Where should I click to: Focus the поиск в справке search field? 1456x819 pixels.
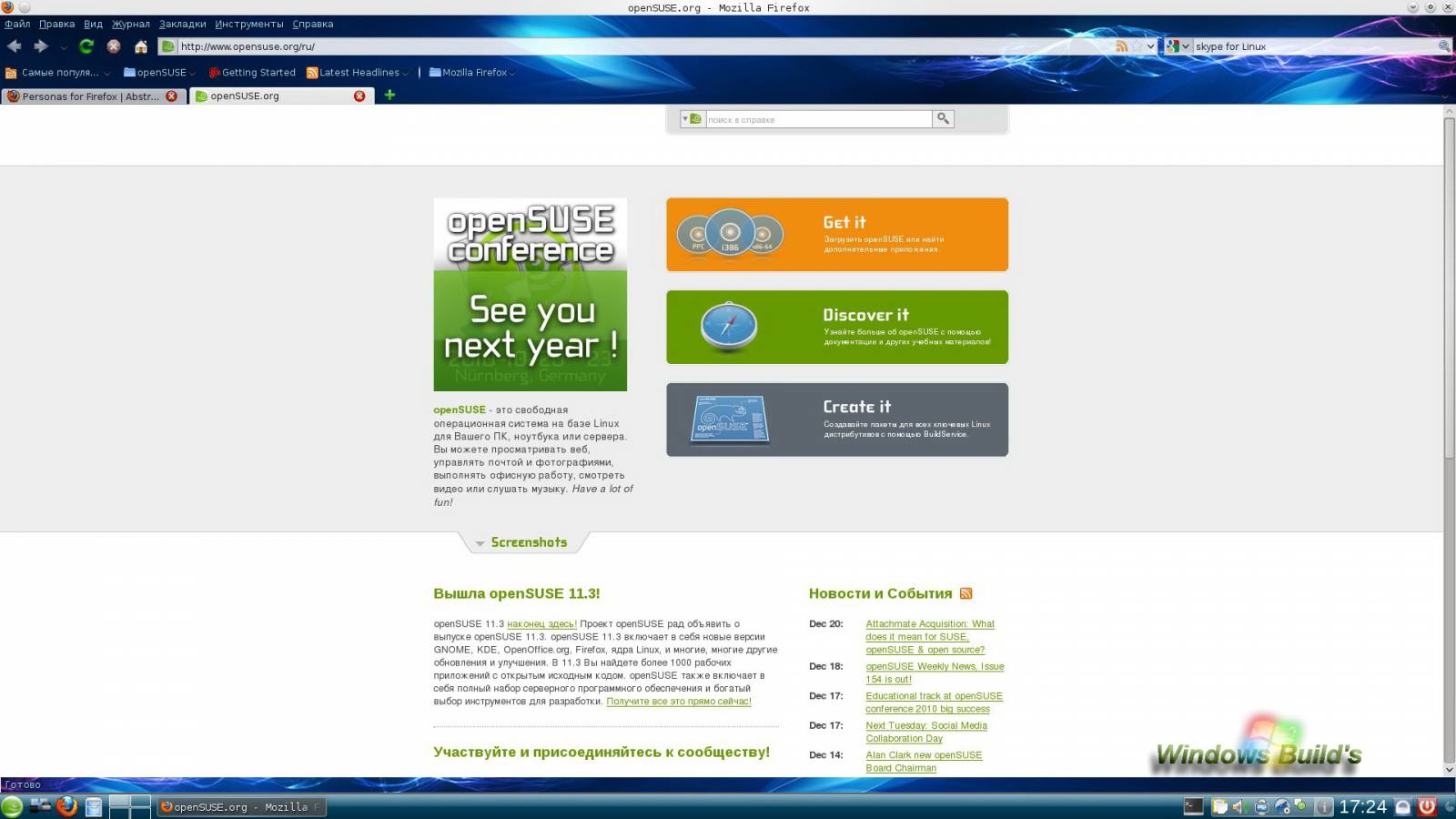(818, 119)
